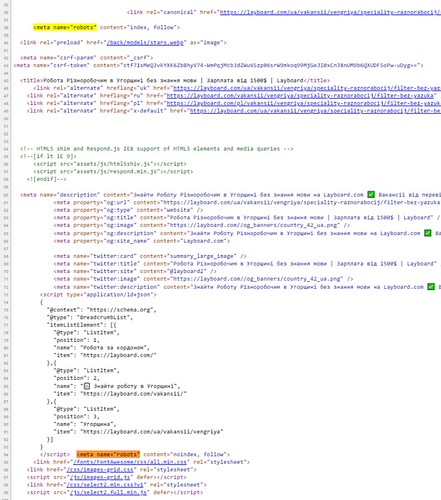This screenshot has height=500, width=441.
Task: Open the hreflang "ru" alternate link
Action: point(301,96)
